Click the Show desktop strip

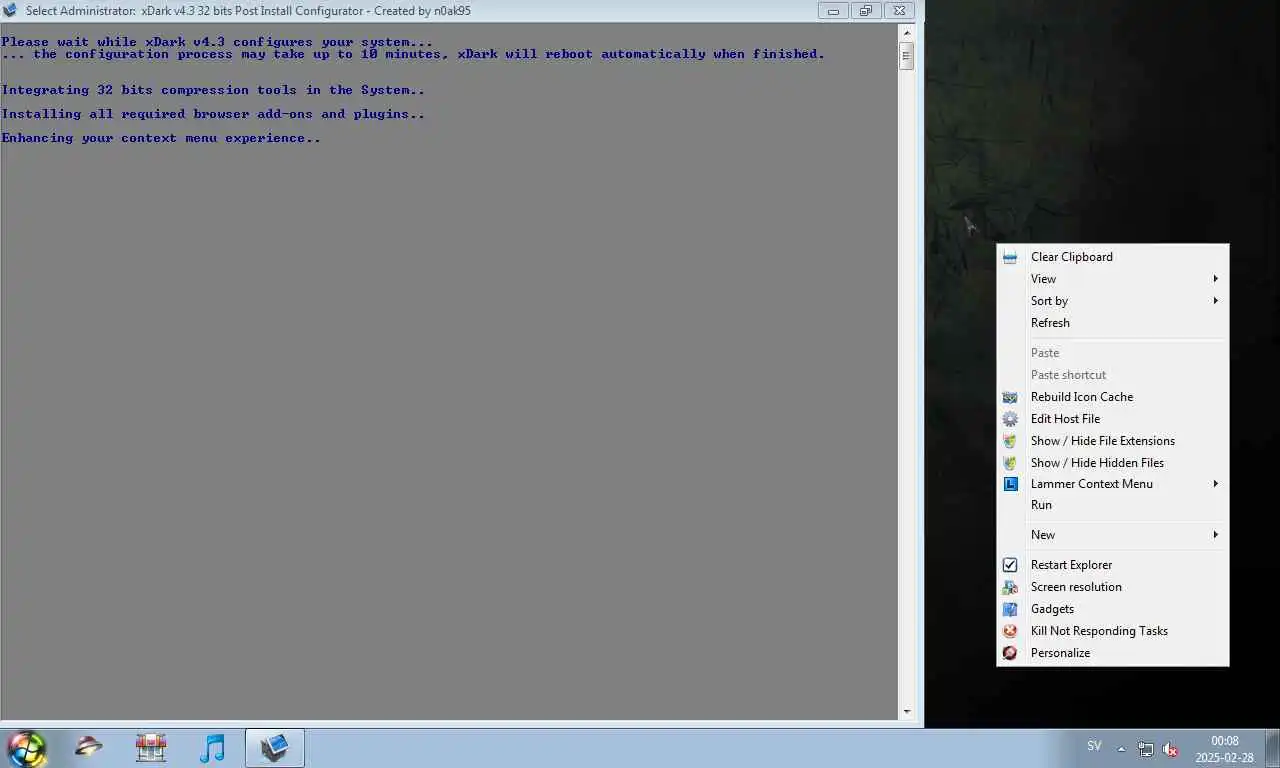[x=1272, y=748]
